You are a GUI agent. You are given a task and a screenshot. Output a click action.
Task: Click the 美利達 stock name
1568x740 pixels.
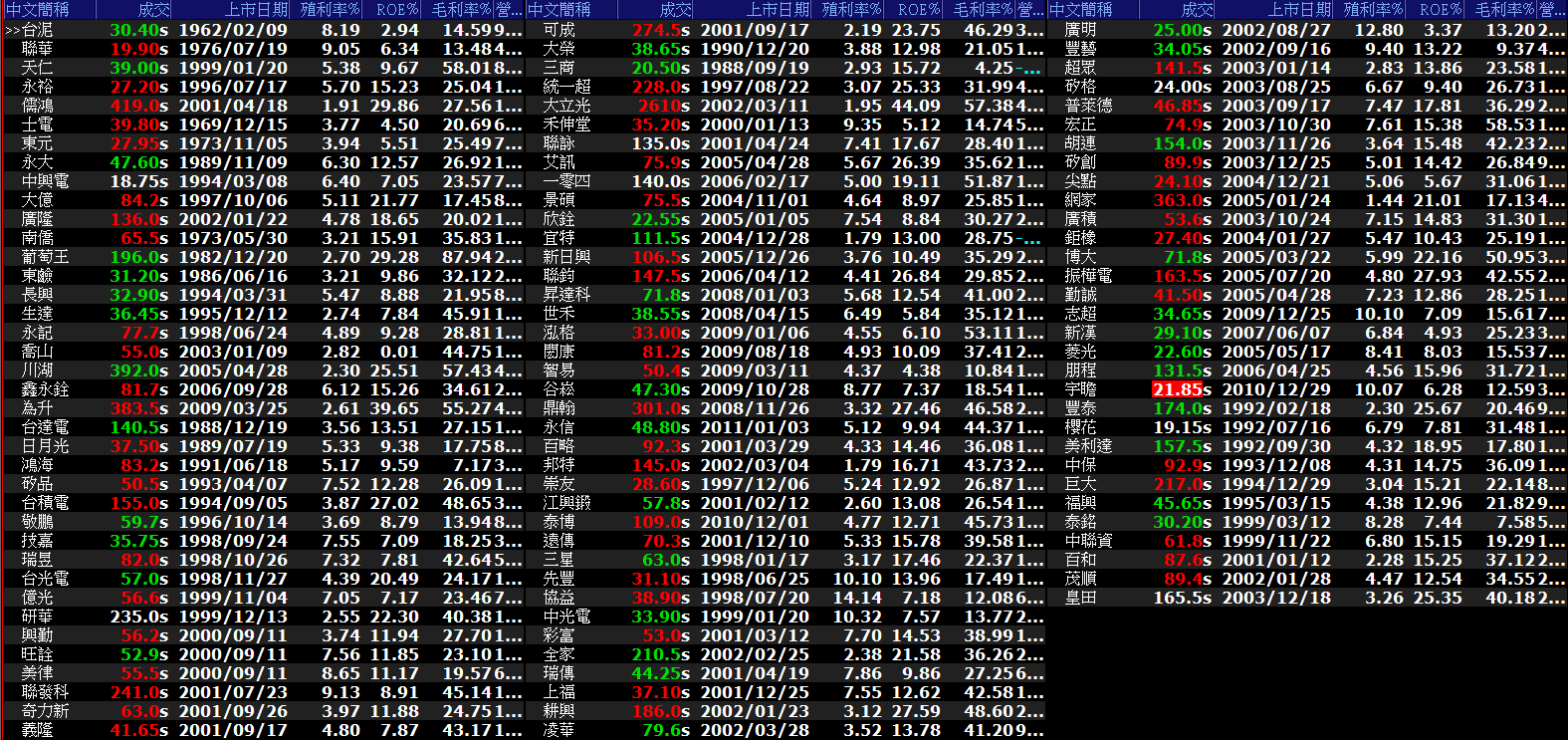(1088, 446)
